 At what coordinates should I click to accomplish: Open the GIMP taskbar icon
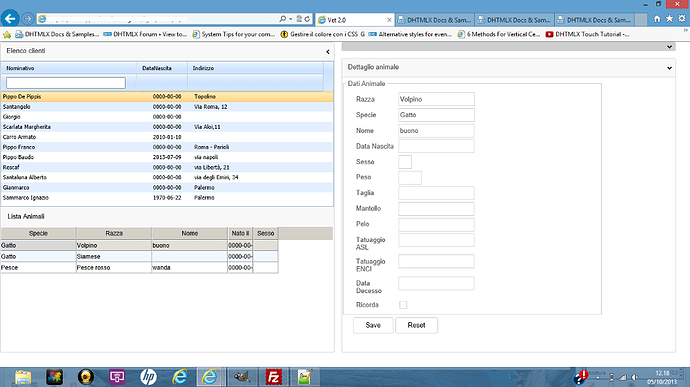(x=242, y=377)
